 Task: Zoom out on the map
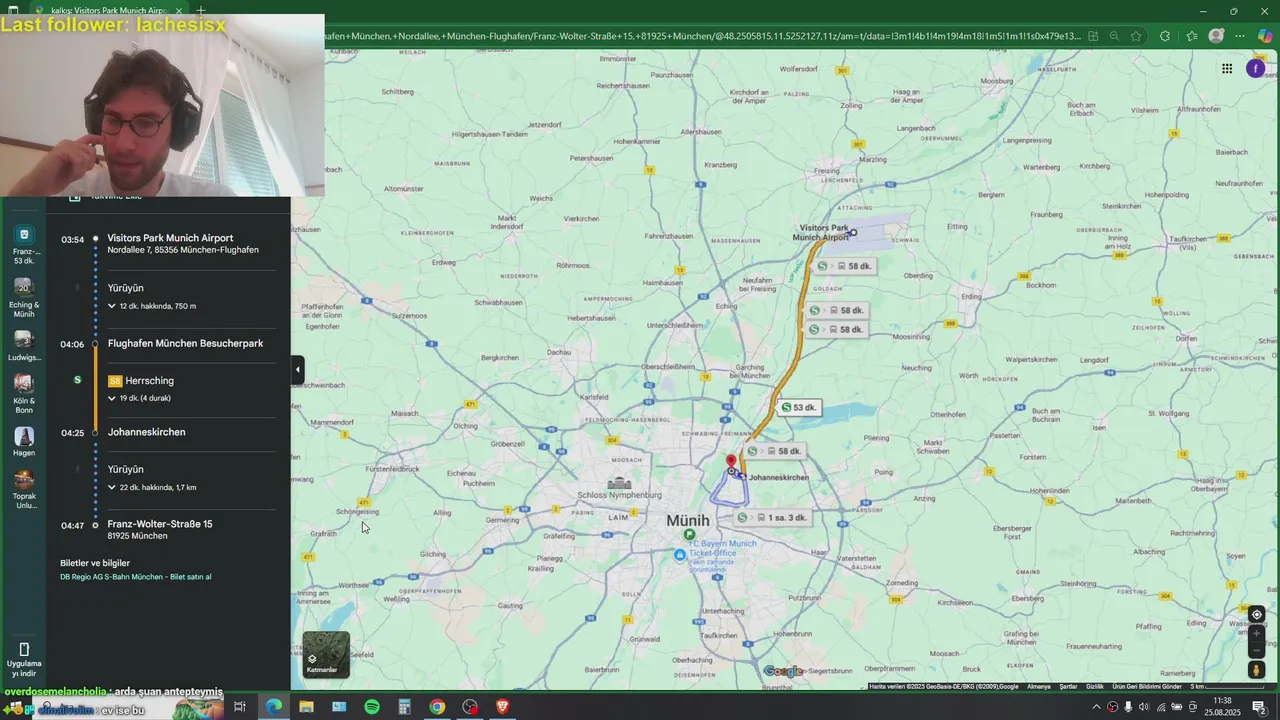[x=1257, y=650]
